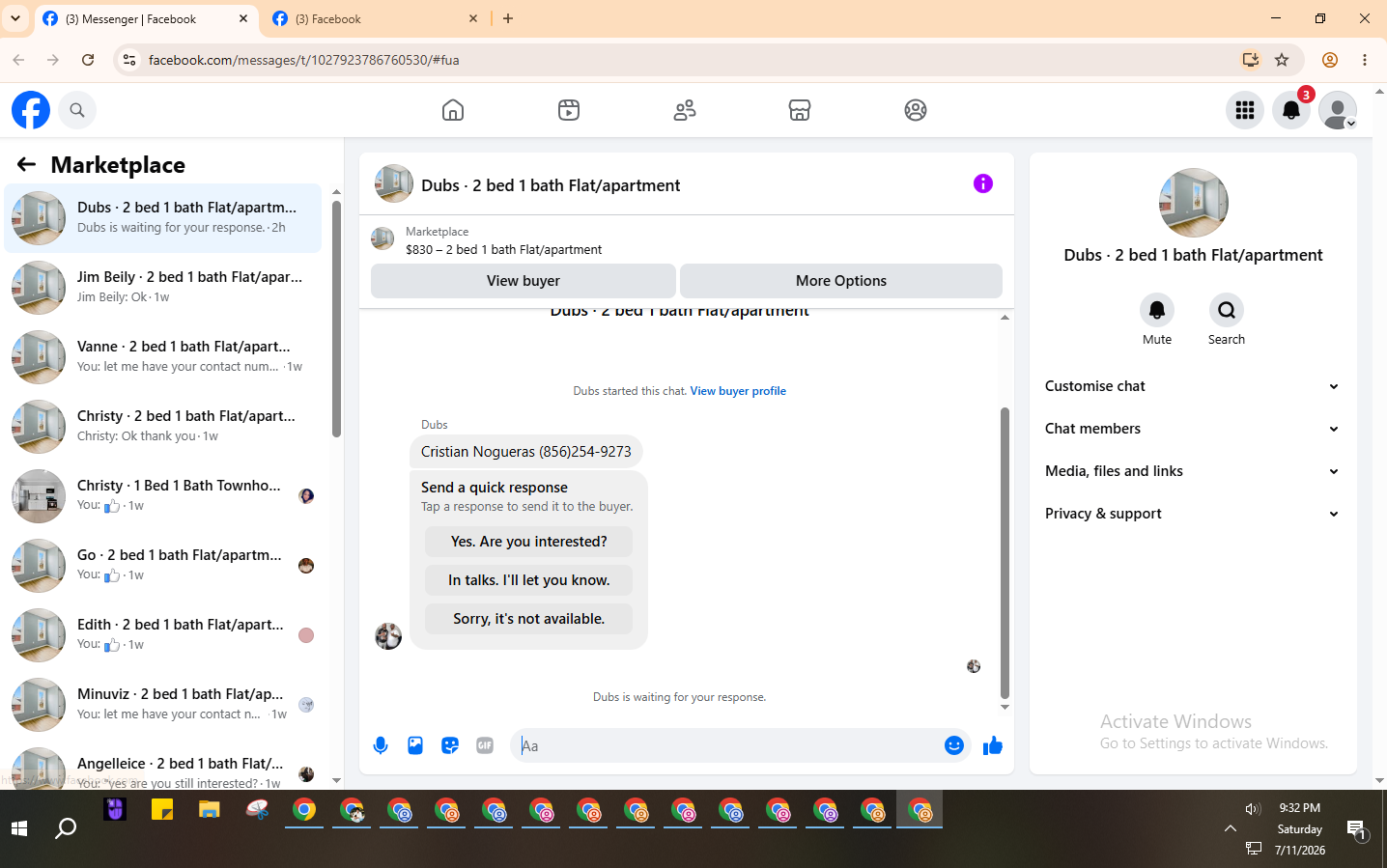Image resolution: width=1387 pixels, height=868 pixels.
Task: Open Christy 2 bed 1 bath conversation
Action: click(x=163, y=427)
